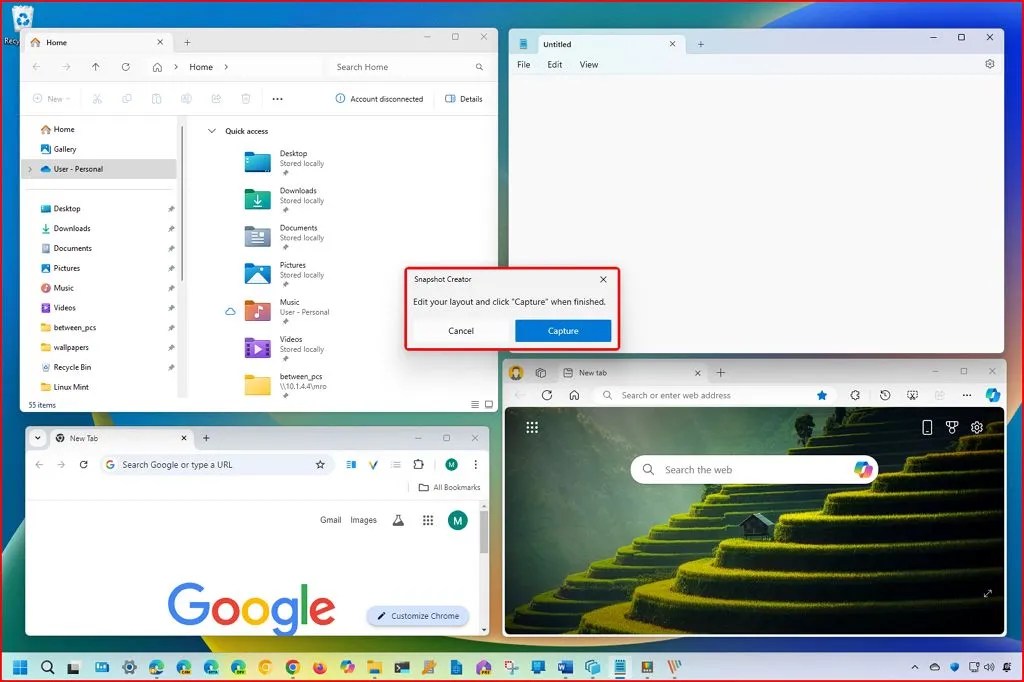
Task: Open the Windows Start menu
Action: (x=20, y=667)
